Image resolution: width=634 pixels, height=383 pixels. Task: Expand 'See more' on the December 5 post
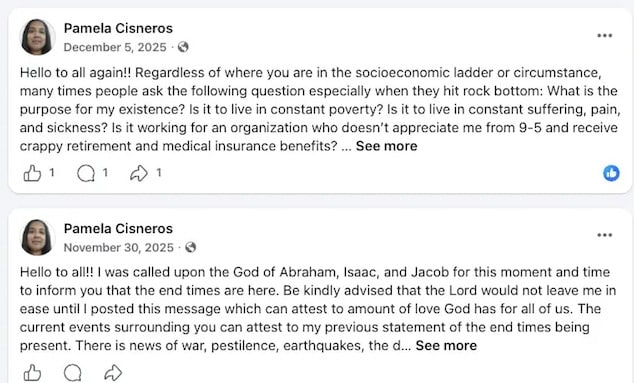(387, 146)
